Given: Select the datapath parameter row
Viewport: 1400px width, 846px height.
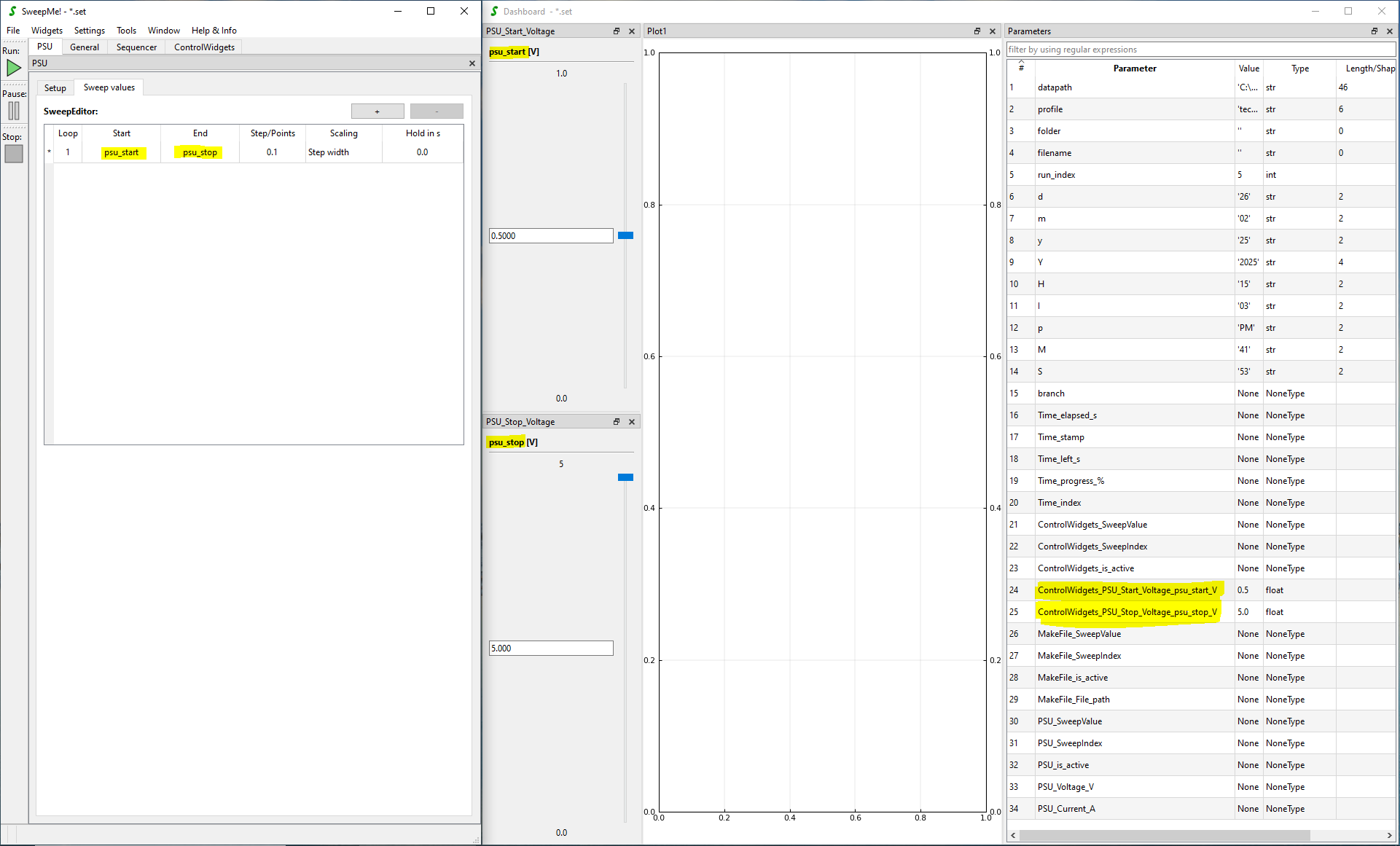Looking at the screenshot, I should click(1201, 87).
